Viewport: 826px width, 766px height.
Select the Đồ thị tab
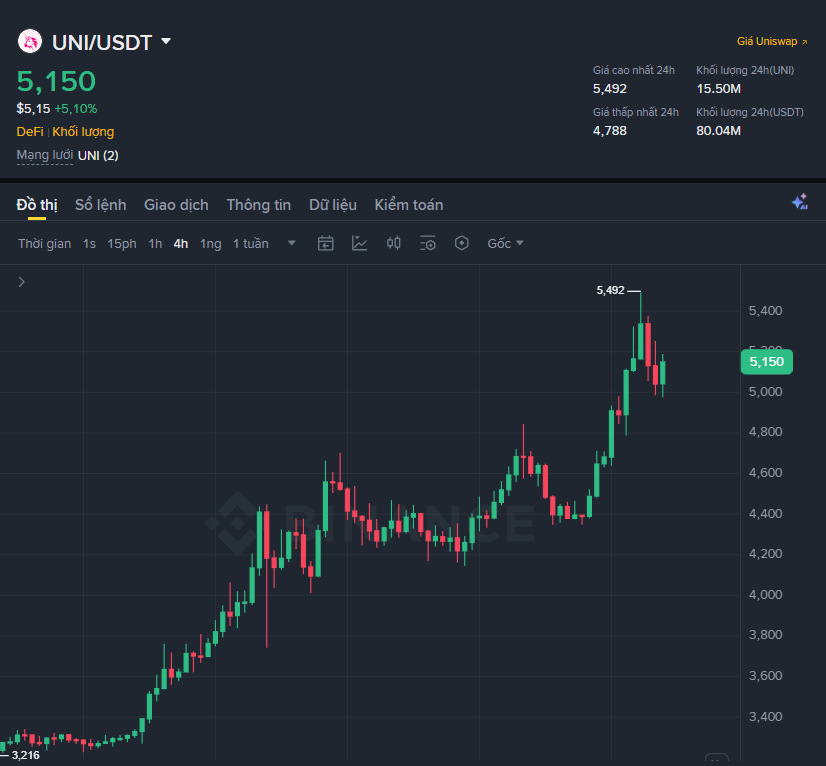(37, 205)
